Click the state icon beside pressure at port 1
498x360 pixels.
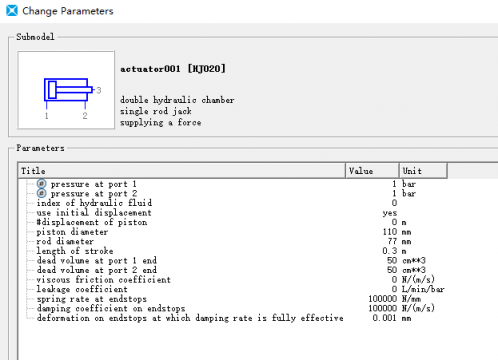coord(41,184)
